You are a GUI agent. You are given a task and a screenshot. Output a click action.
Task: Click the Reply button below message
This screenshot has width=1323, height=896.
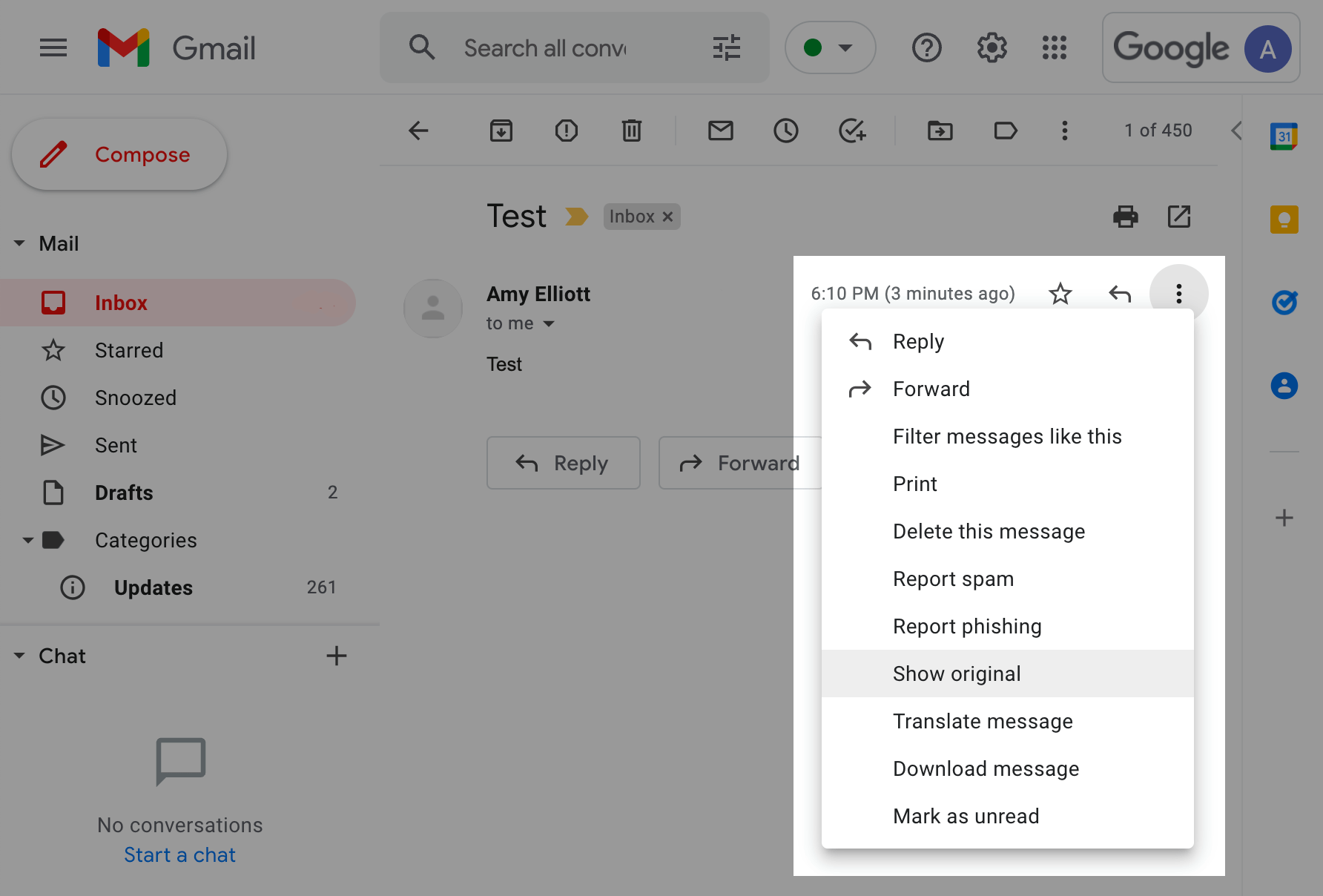point(564,463)
